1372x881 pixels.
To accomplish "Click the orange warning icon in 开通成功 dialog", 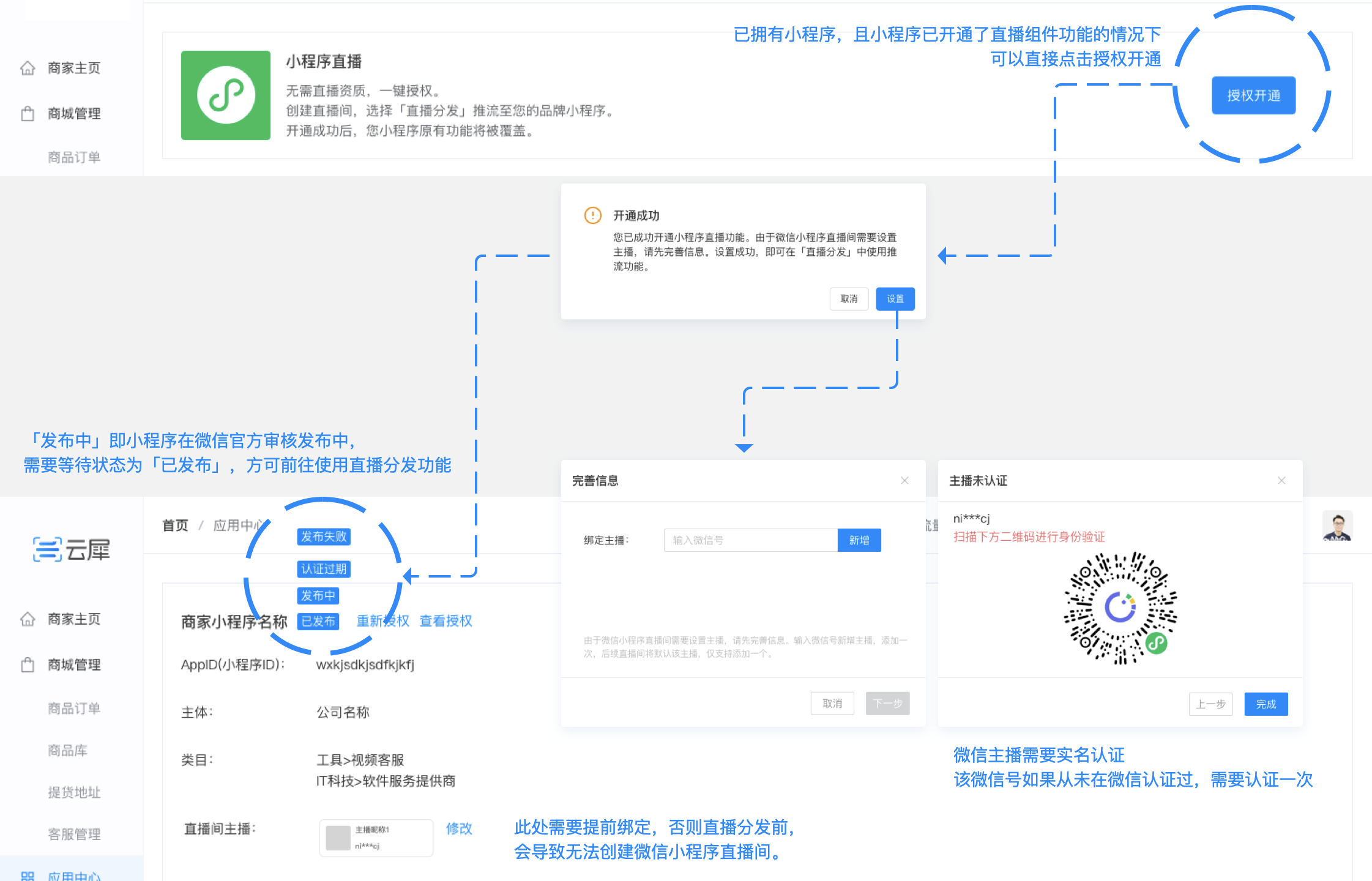I will pos(593,215).
